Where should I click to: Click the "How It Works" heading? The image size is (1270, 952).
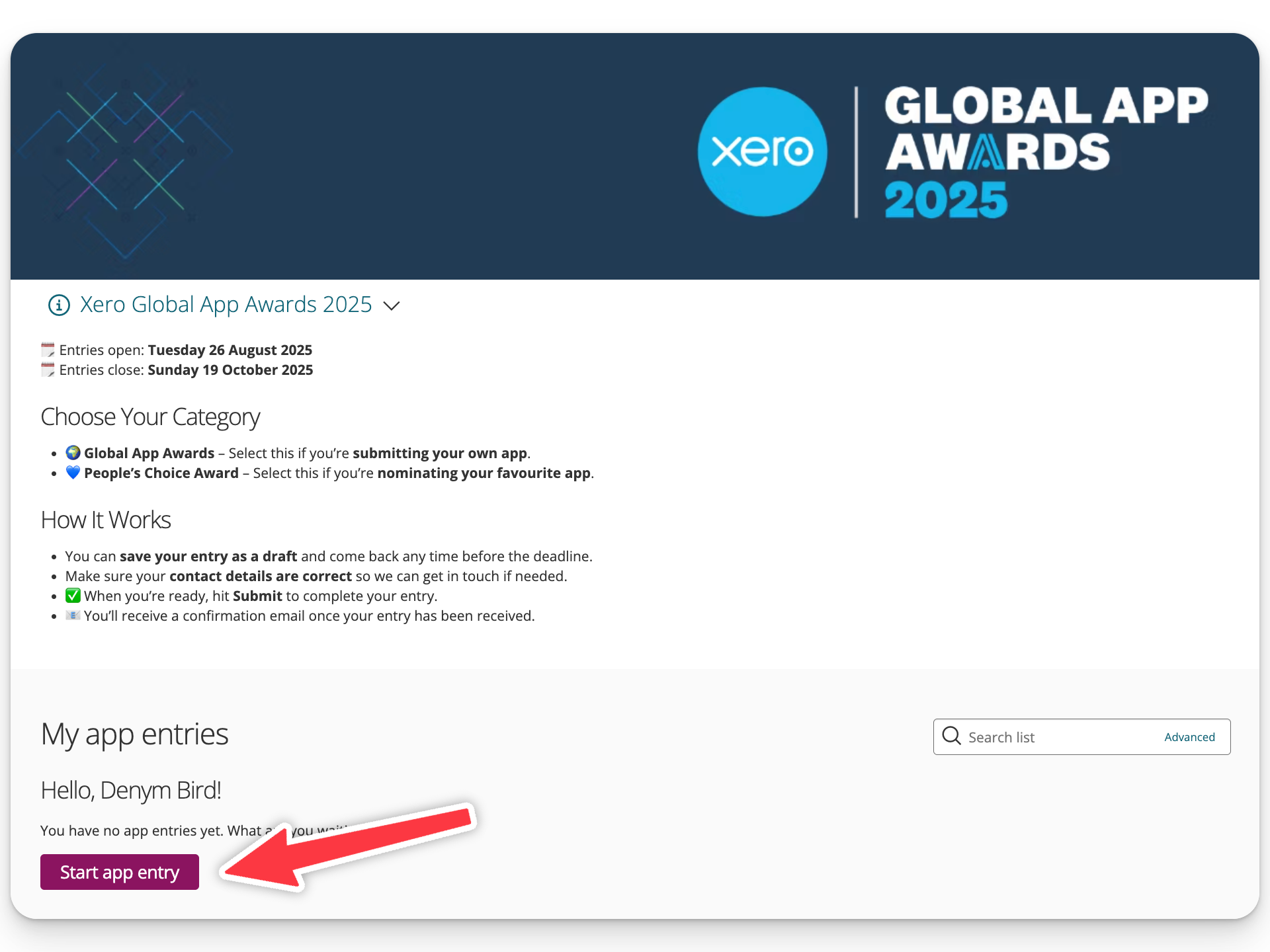point(106,520)
